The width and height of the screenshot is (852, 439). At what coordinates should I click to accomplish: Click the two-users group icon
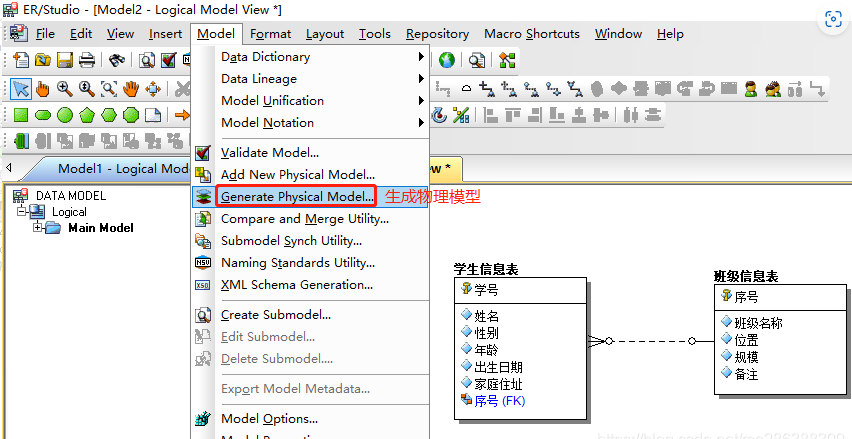pos(773,88)
